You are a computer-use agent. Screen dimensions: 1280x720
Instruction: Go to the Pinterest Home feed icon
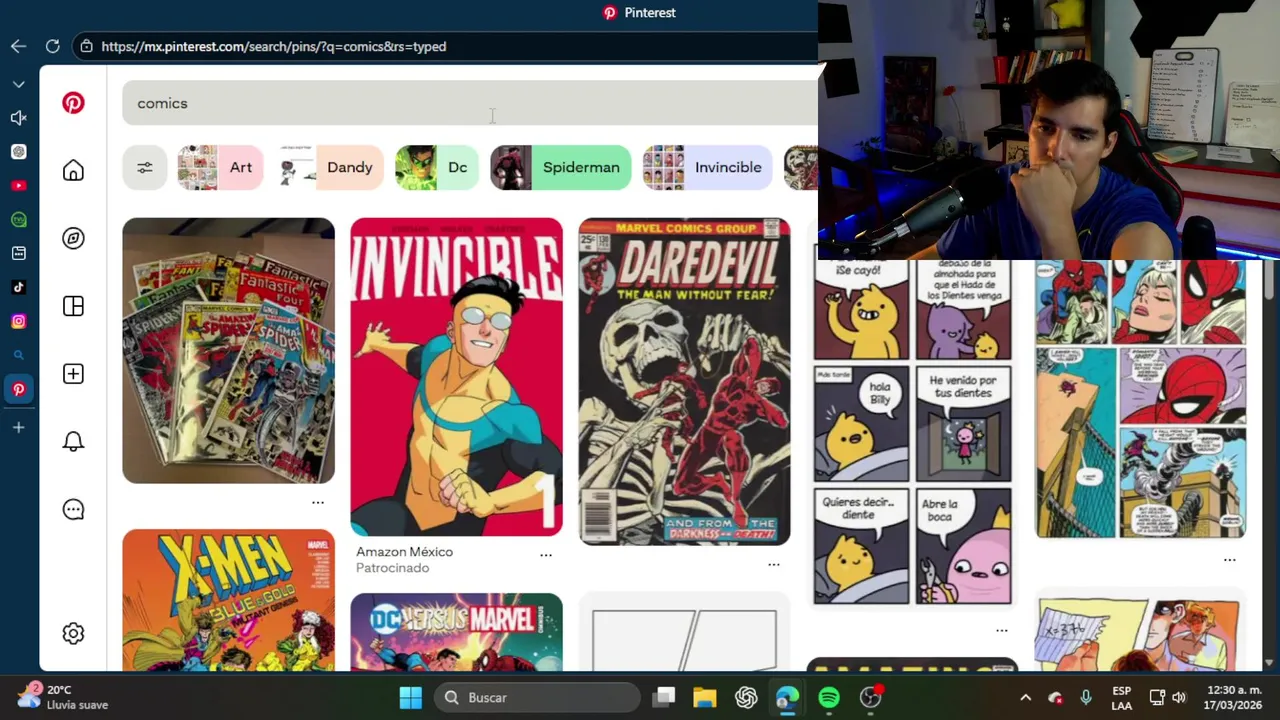click(73, 171)
